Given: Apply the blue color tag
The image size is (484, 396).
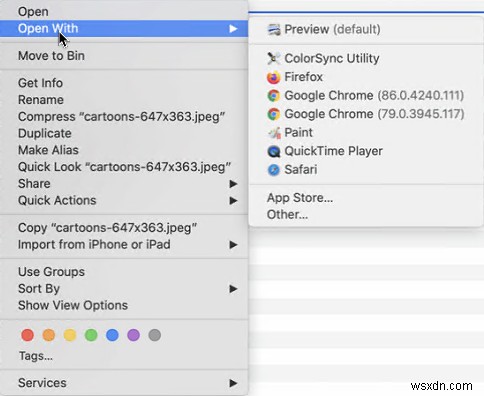Looking at the screenshot, I should [112, 335].
